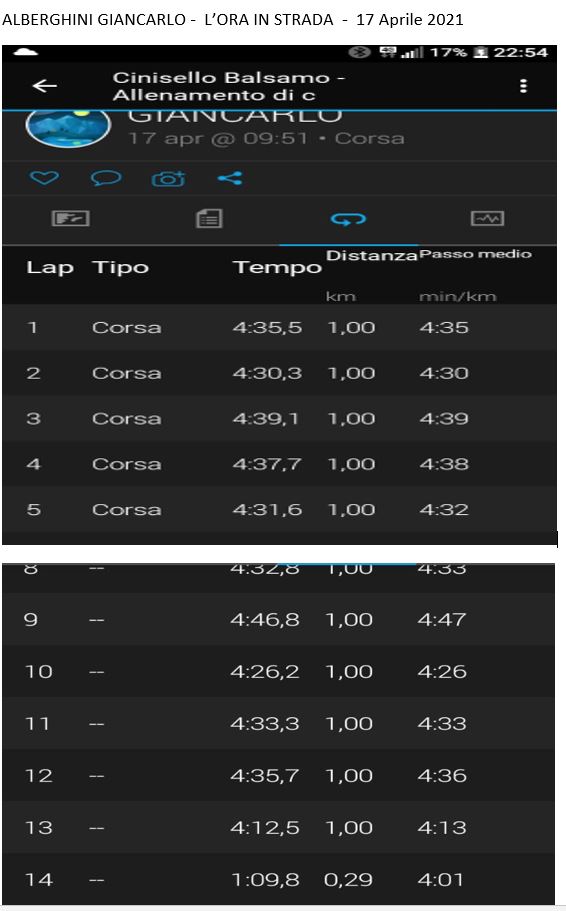Click the Tempo column header
Image resolution: width=566 pixels, height=911 pixels.
(277, 267)
